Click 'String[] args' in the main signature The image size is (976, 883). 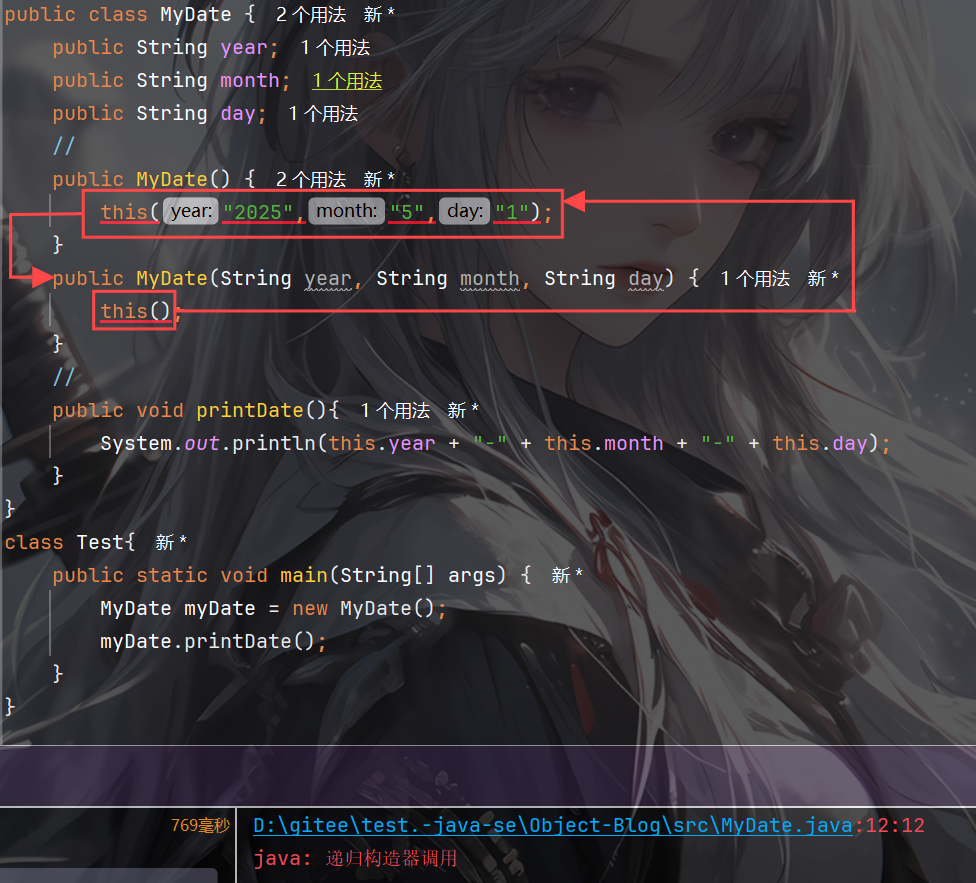click(x=416, y=575)
